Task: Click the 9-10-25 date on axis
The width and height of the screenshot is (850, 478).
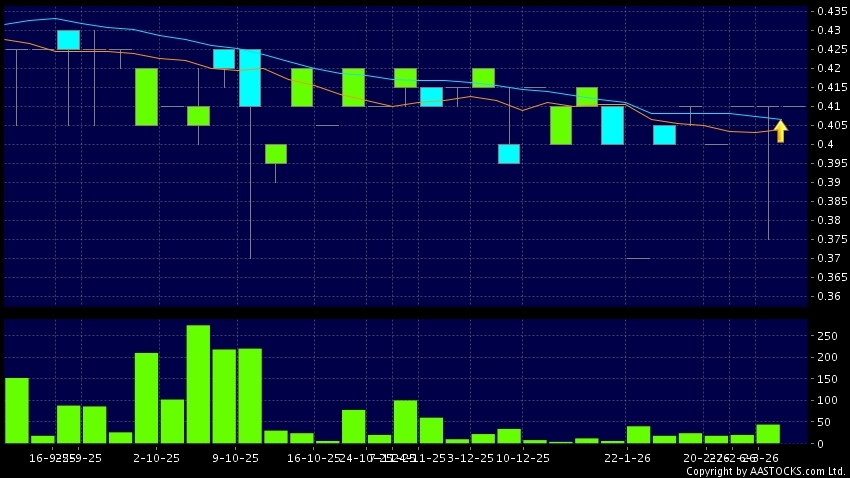Action: pyautogui.click(x=234, y=457)
